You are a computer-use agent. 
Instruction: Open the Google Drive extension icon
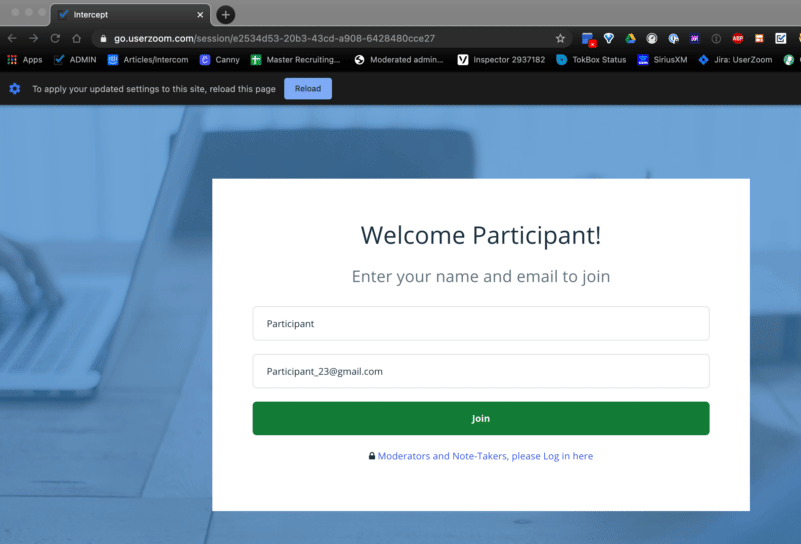[630, 38]
